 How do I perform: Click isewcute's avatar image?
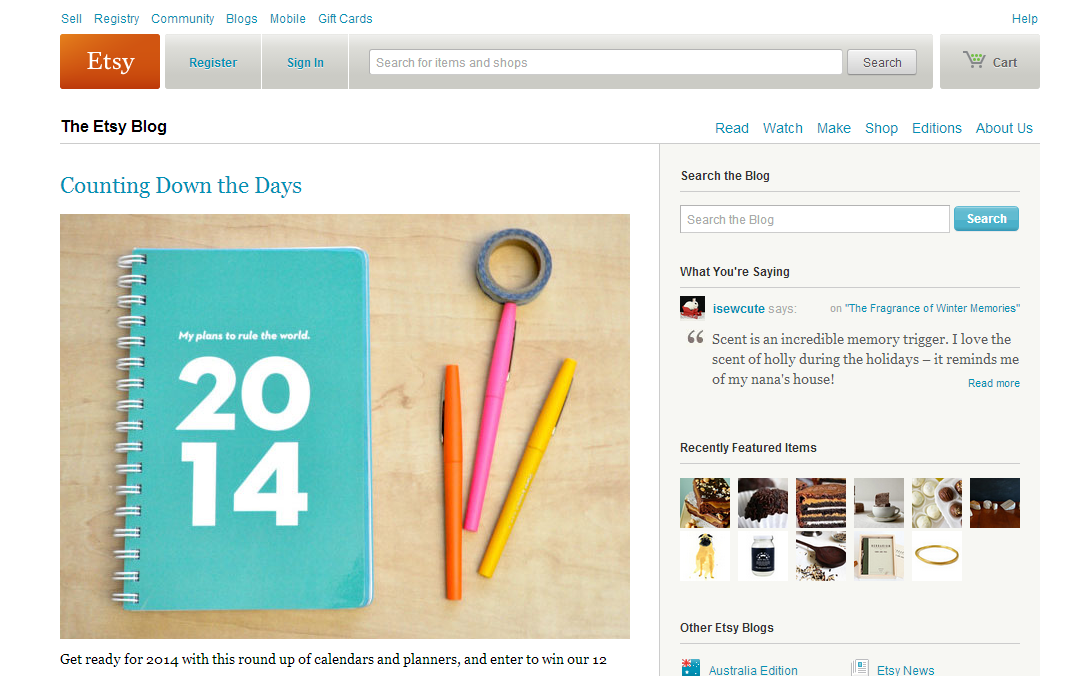click(x=692, y=308)
